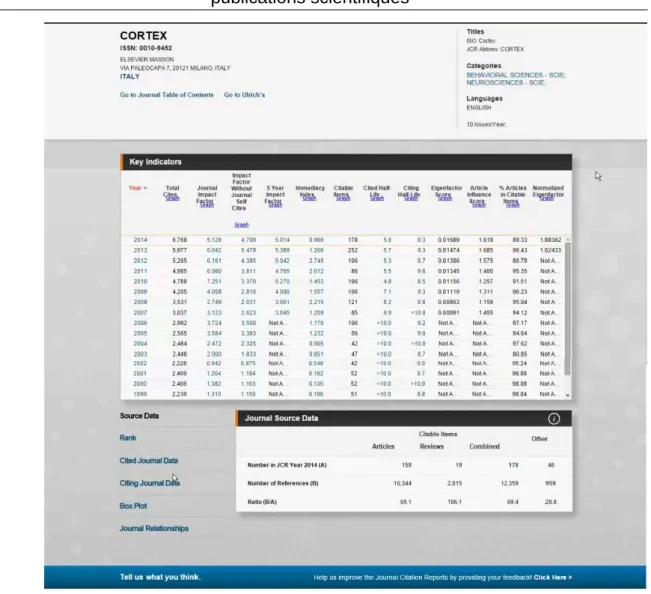Open the NEUROSCIENCES - SCIE category
The height and width of the screenshot is (594, 651).
(x=506, y=83)
